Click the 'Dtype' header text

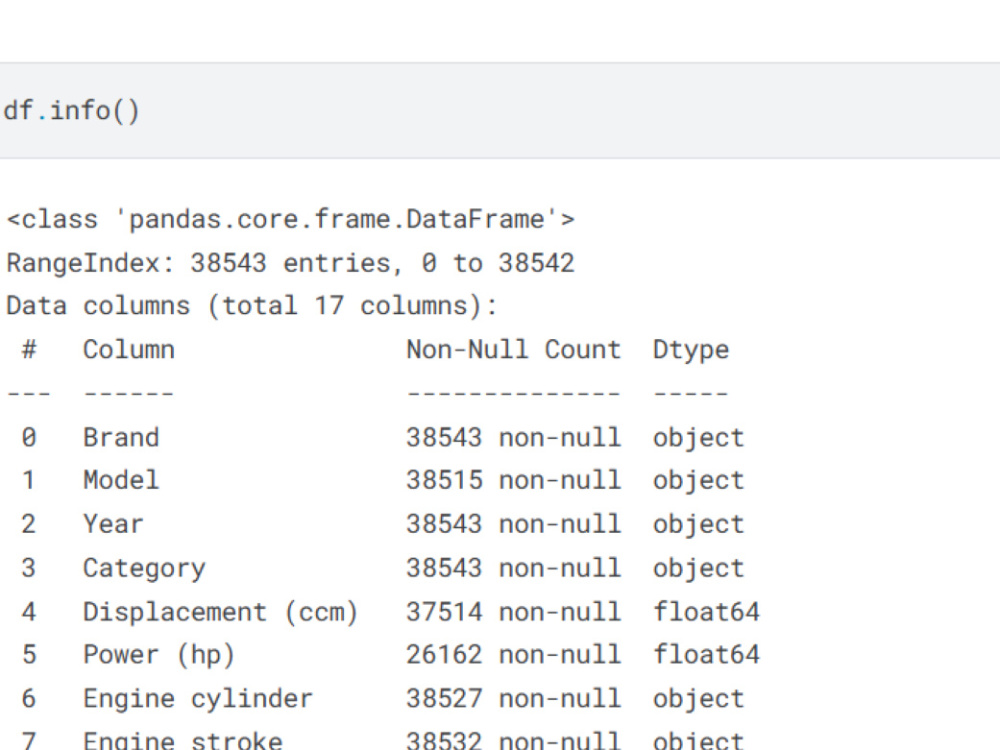pos(691,350)
